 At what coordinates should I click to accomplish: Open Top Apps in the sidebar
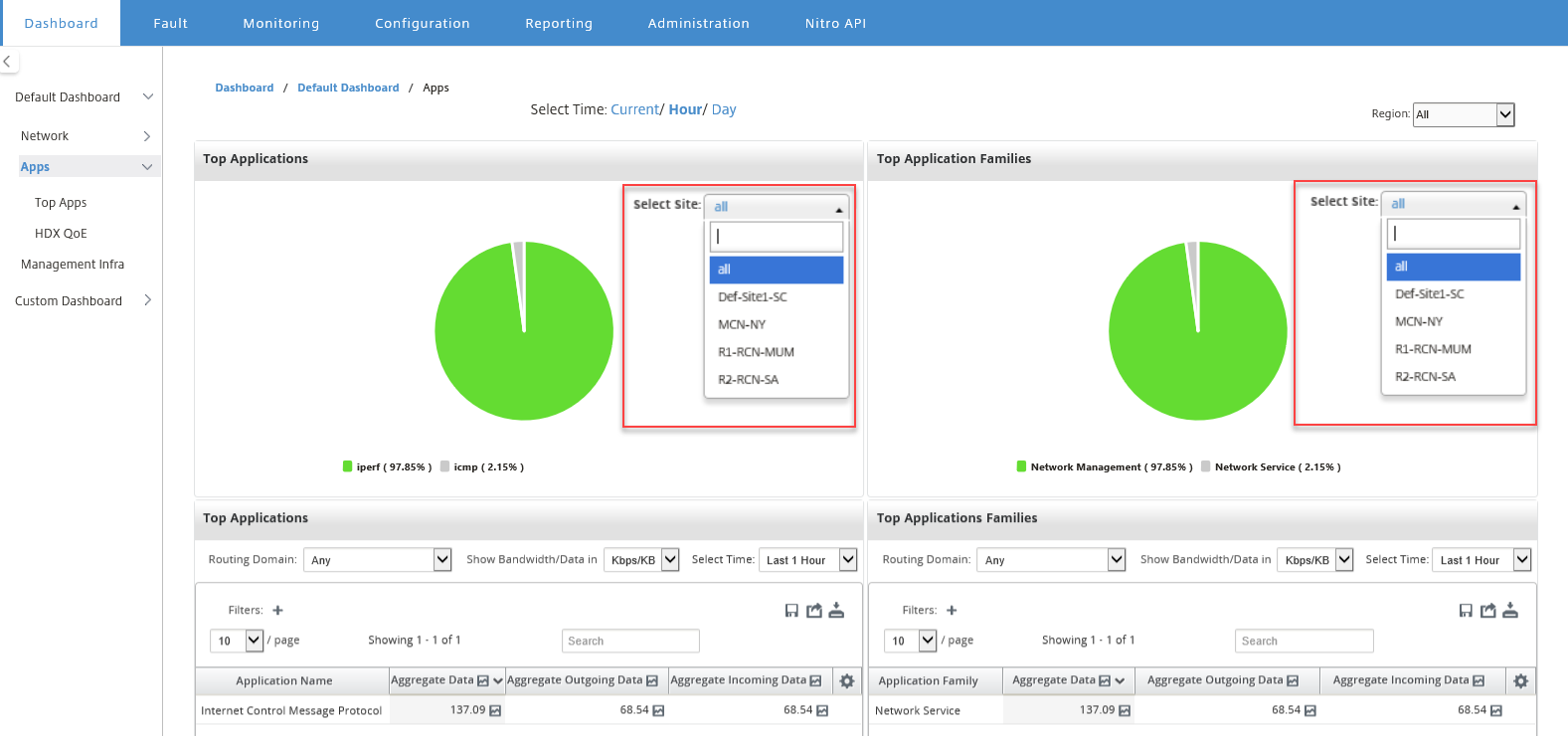(x=61, y=203)
